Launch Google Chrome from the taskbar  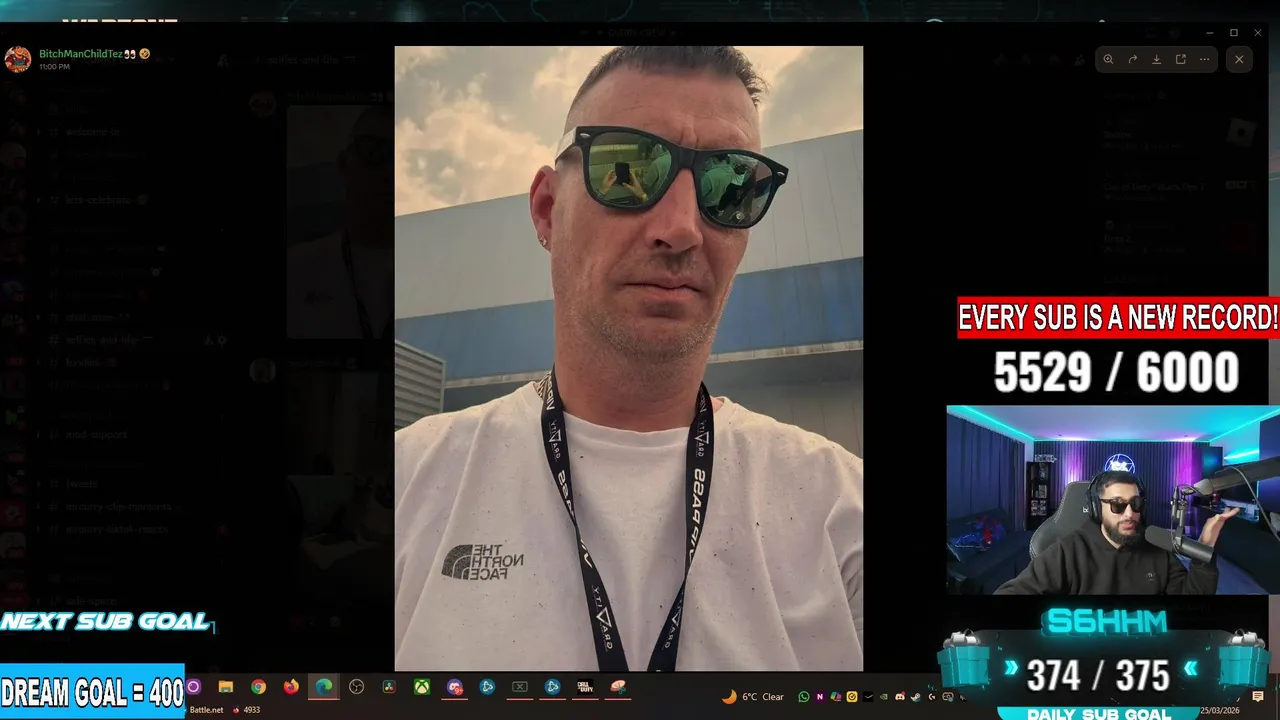pyautogui.click(x=259, y=687)
